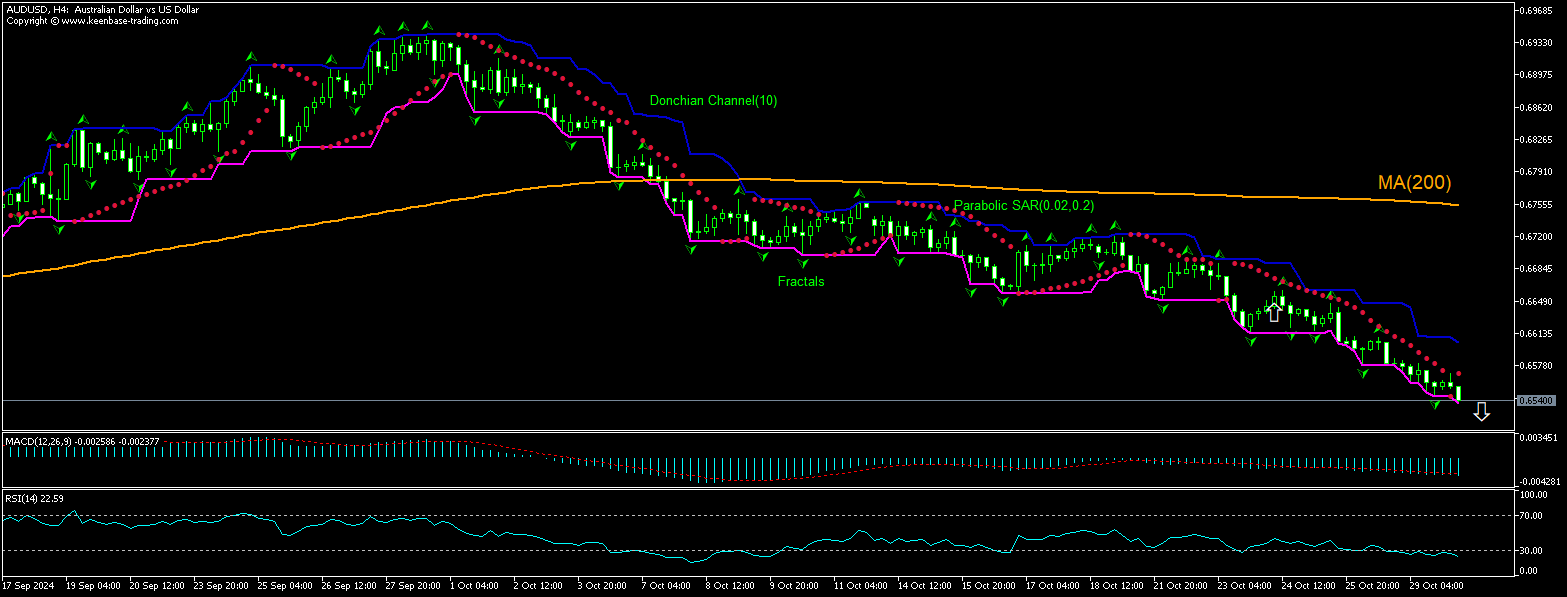The width and height of the screenshot is (1567, 597).
Task: Click the AUDUSD H4 chart title text
Action: pos(100,9)
